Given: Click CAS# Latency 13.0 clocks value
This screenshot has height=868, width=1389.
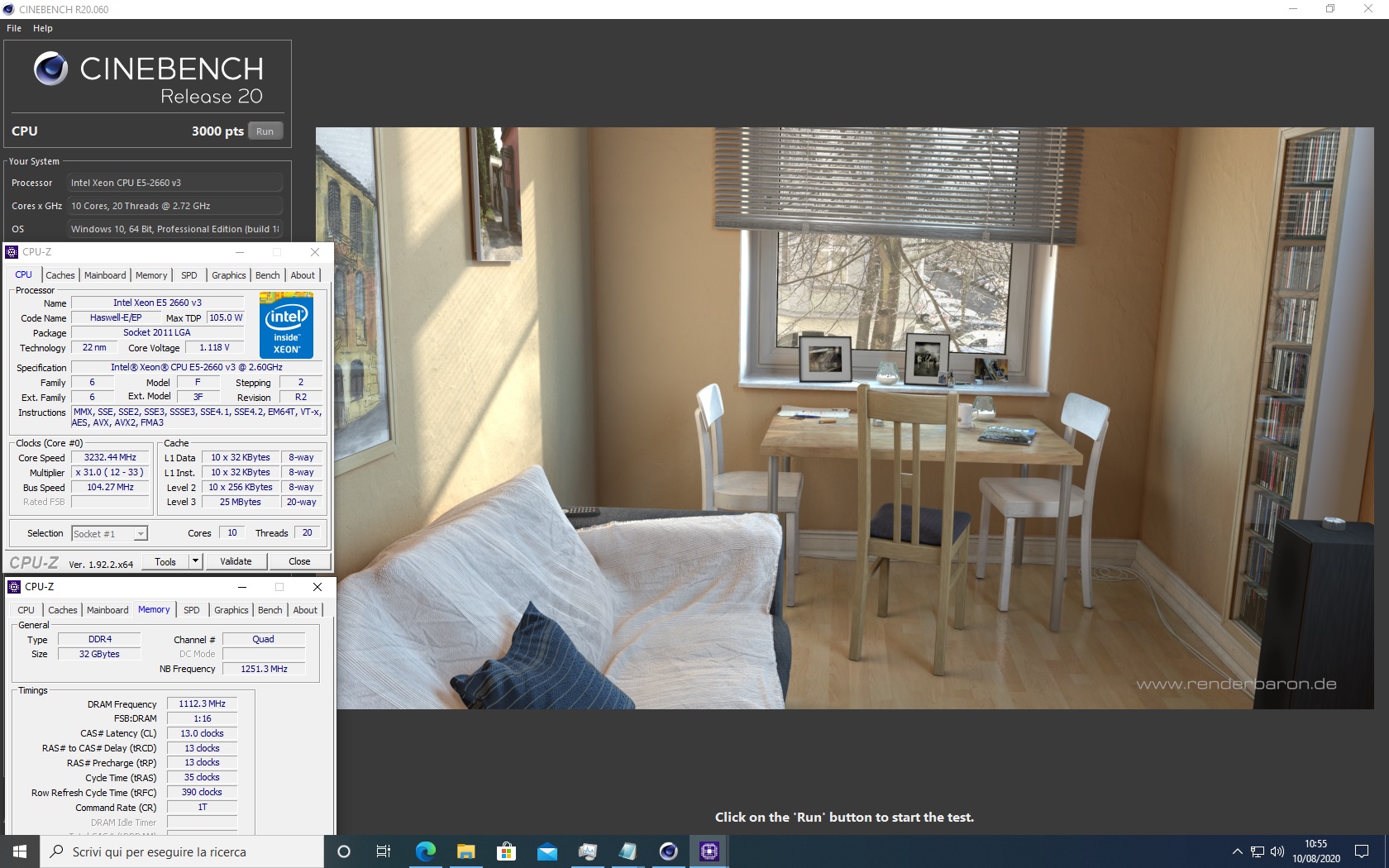Looking at the screenshot, I should [203, 733].
